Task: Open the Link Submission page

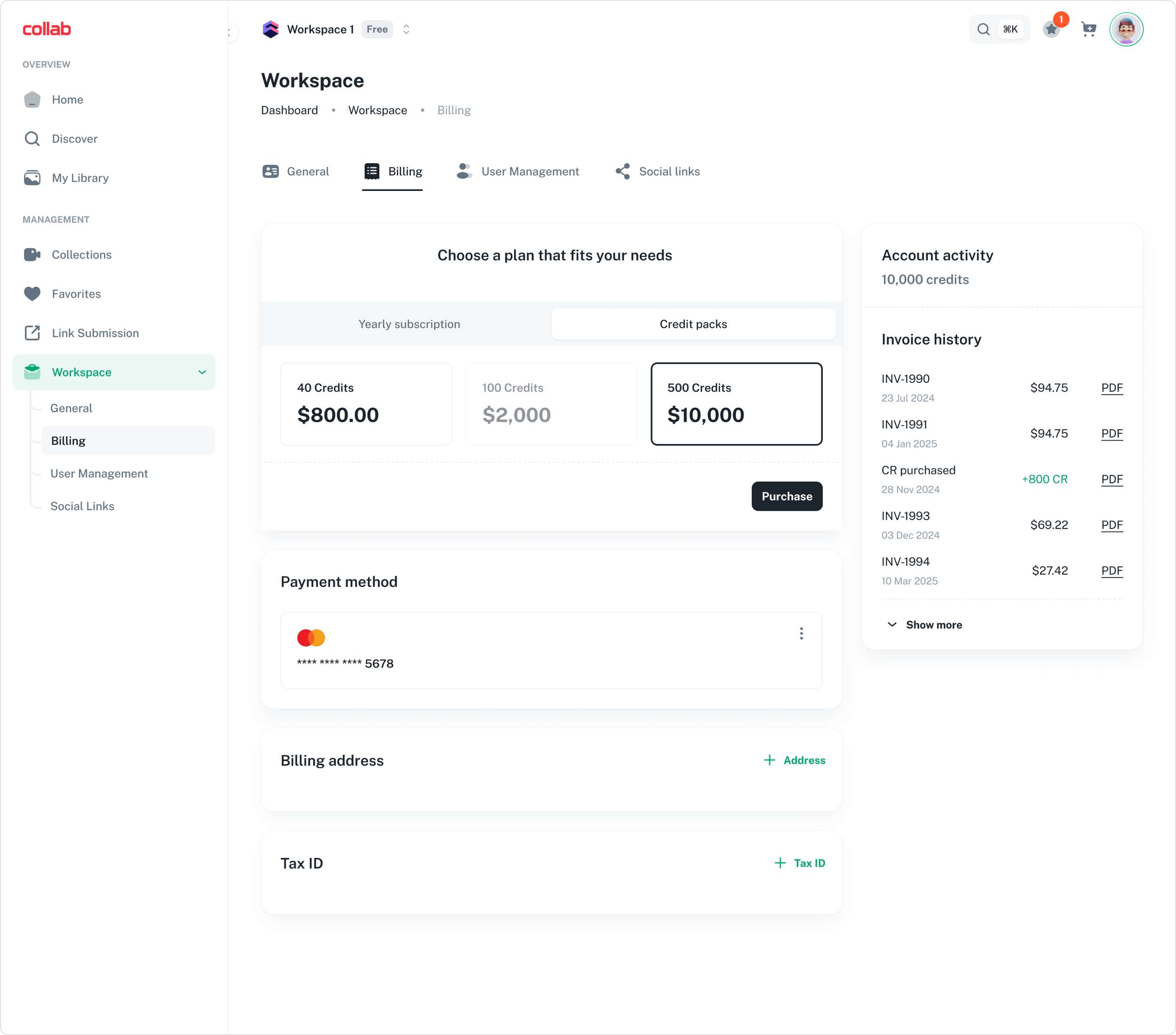Action: (x=95, y=333)
